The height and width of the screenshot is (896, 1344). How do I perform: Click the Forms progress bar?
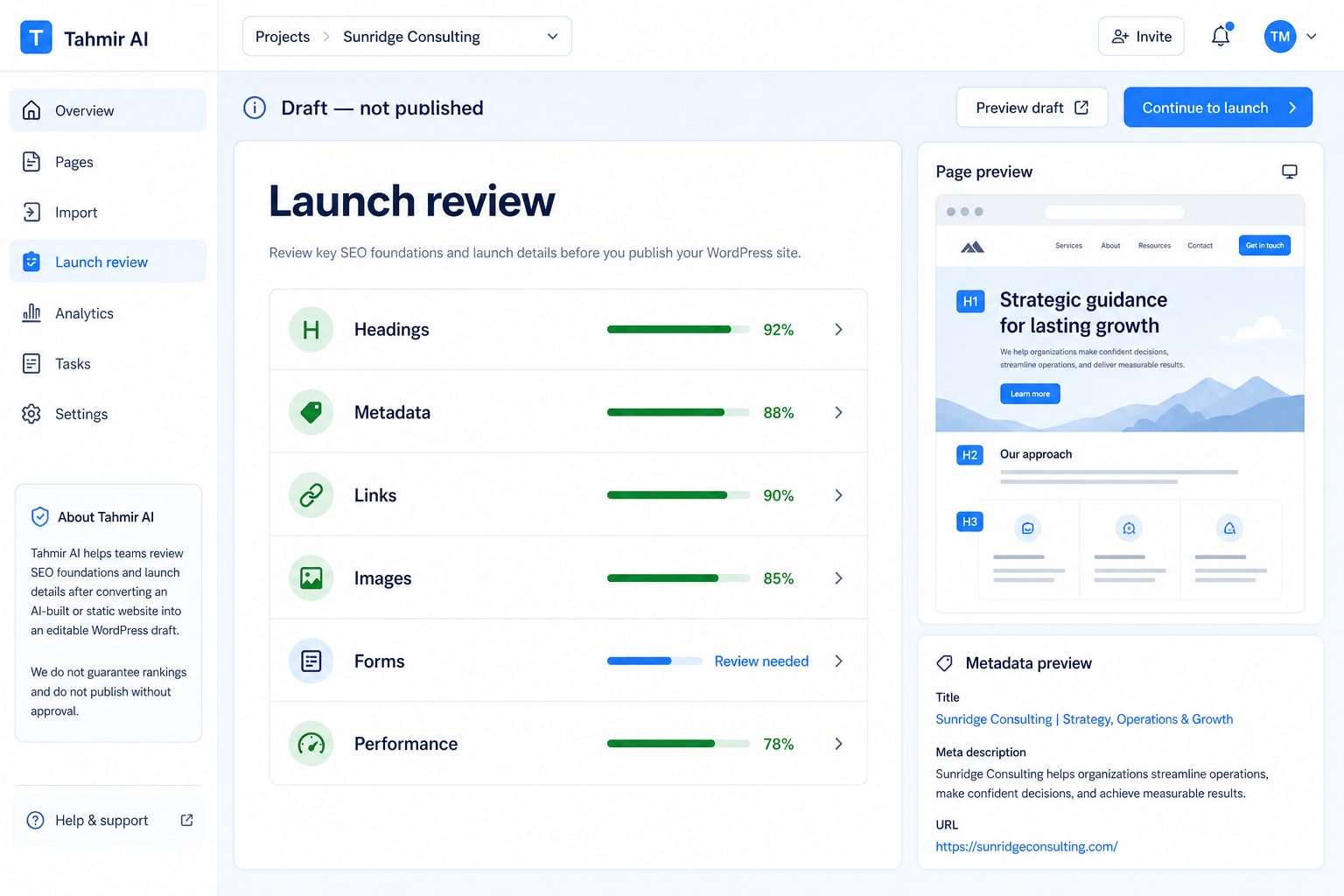tap(654, 661)
